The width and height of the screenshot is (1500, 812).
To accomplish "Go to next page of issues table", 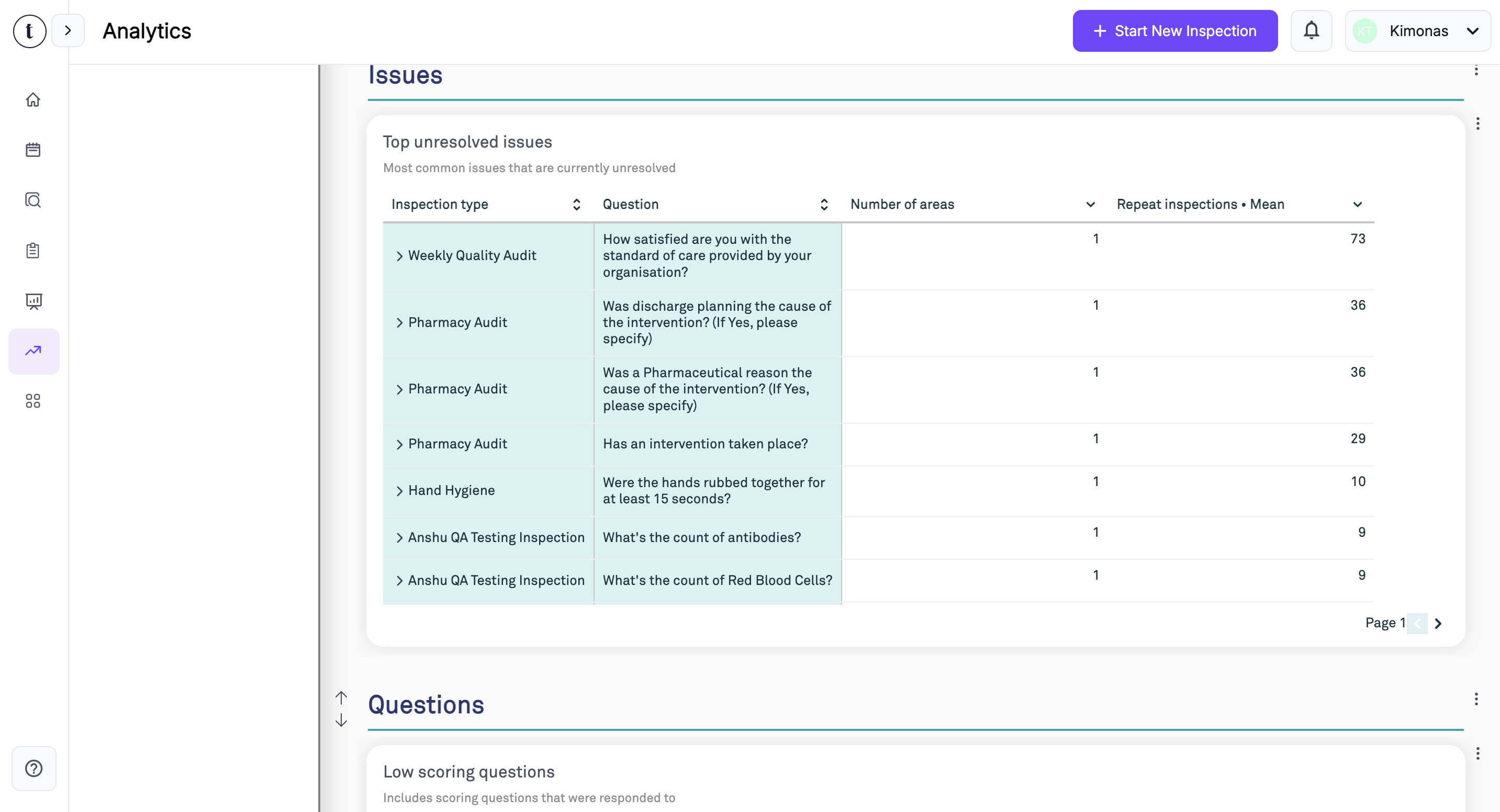I will pyautogui.click(x=1438, y=624).
